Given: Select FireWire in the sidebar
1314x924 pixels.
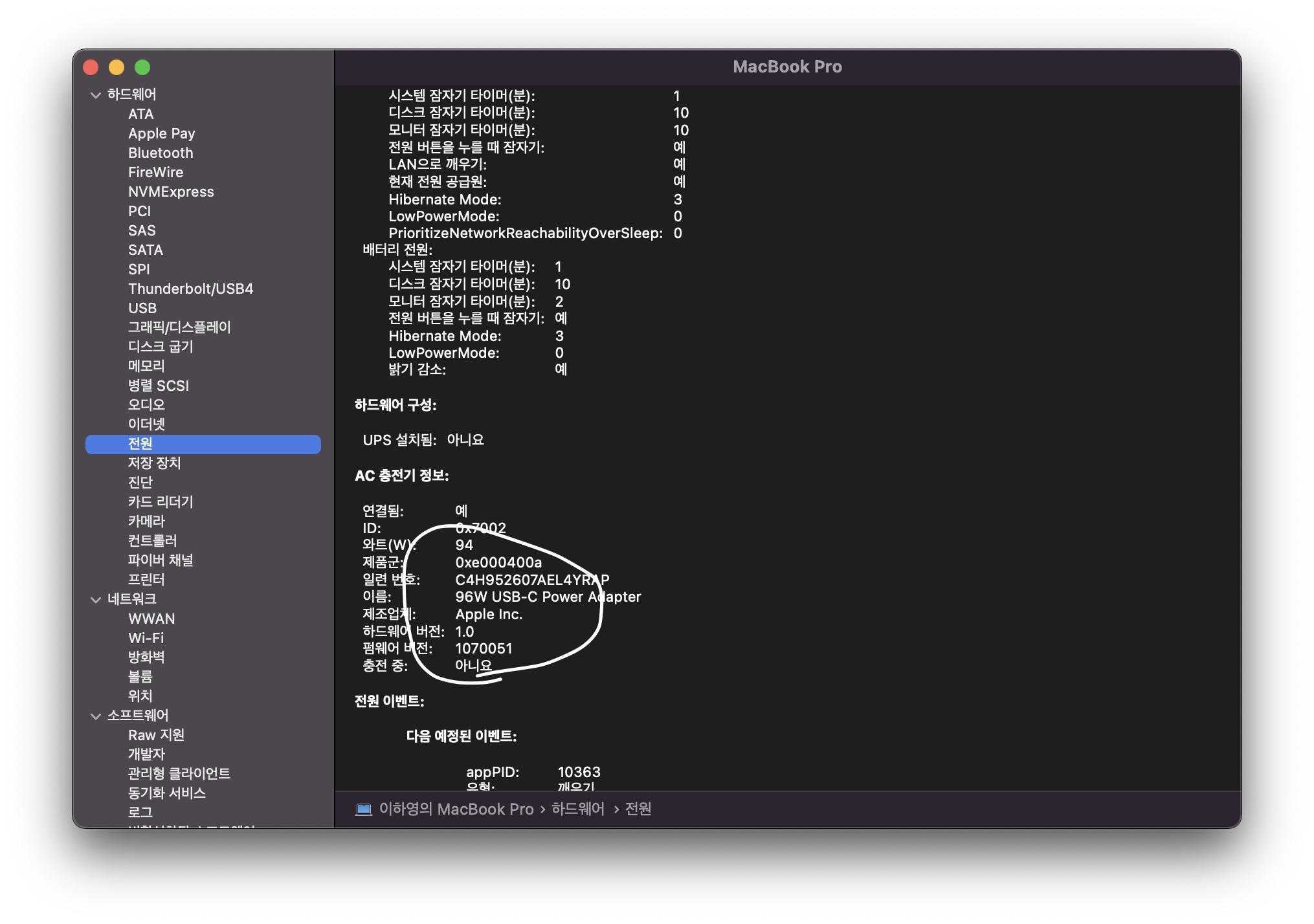Looking at the screenshot, I should point(156,173).
